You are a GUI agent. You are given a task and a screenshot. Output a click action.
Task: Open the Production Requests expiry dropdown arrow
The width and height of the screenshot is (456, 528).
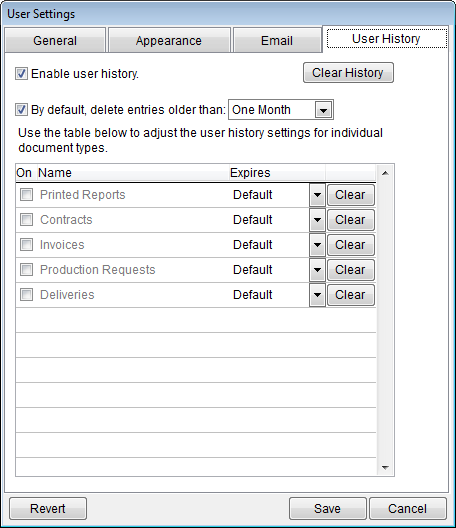pos(317,270)
